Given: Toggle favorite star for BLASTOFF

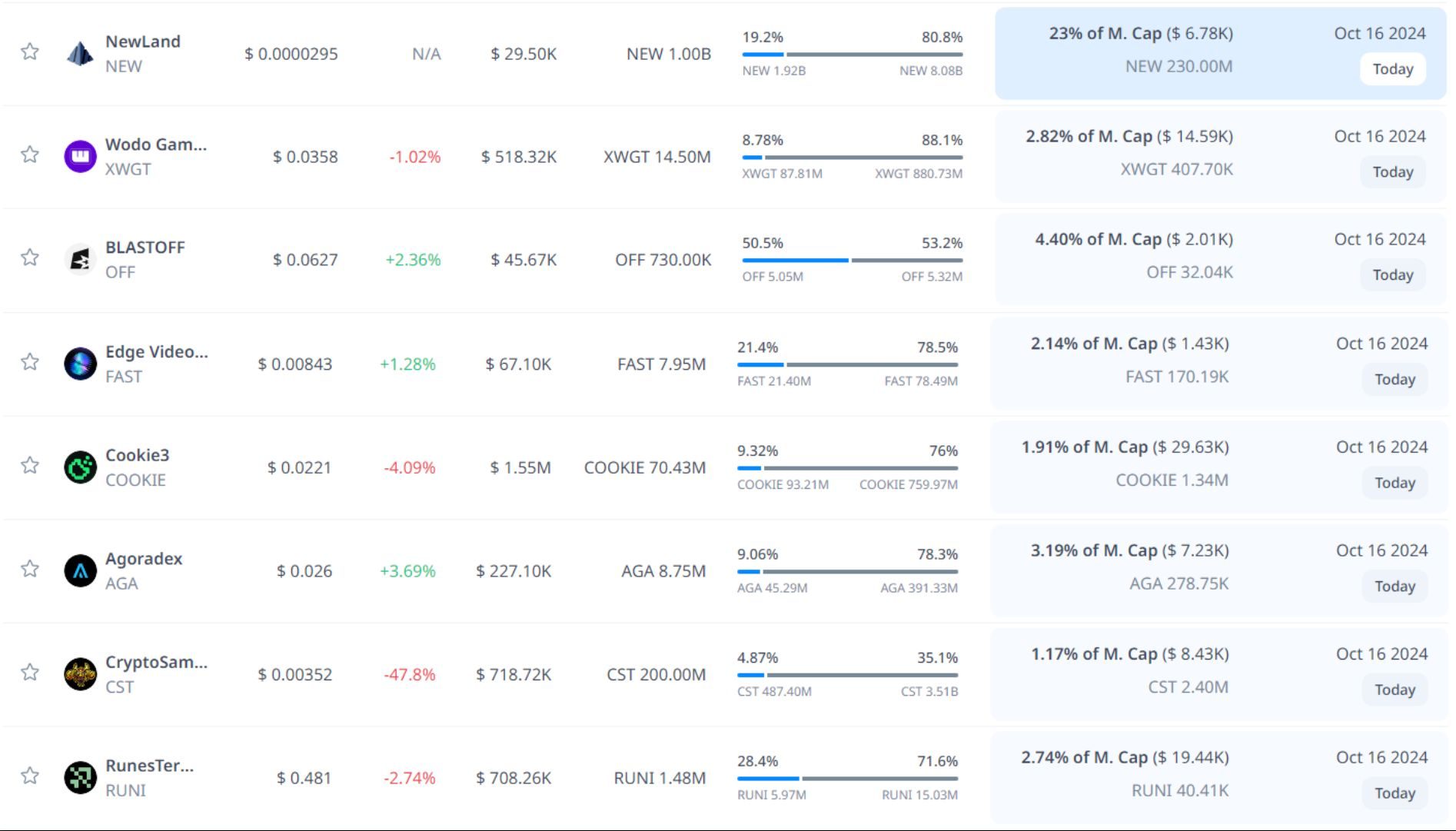Looking at the screenshot, I should click(30, 258).
